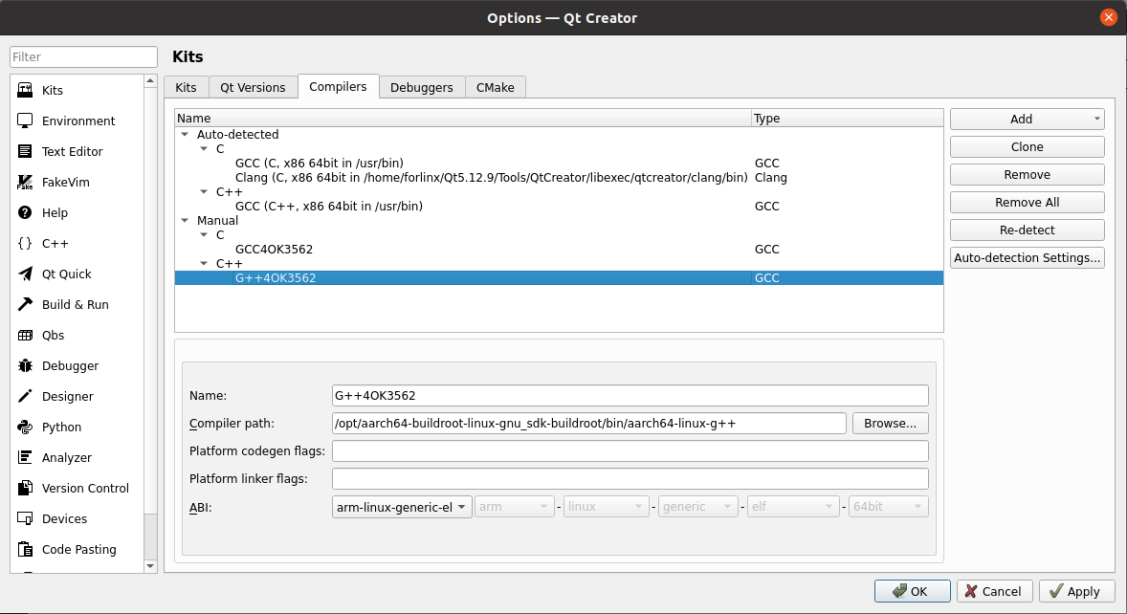Select the Python category icon

point(25,427)
